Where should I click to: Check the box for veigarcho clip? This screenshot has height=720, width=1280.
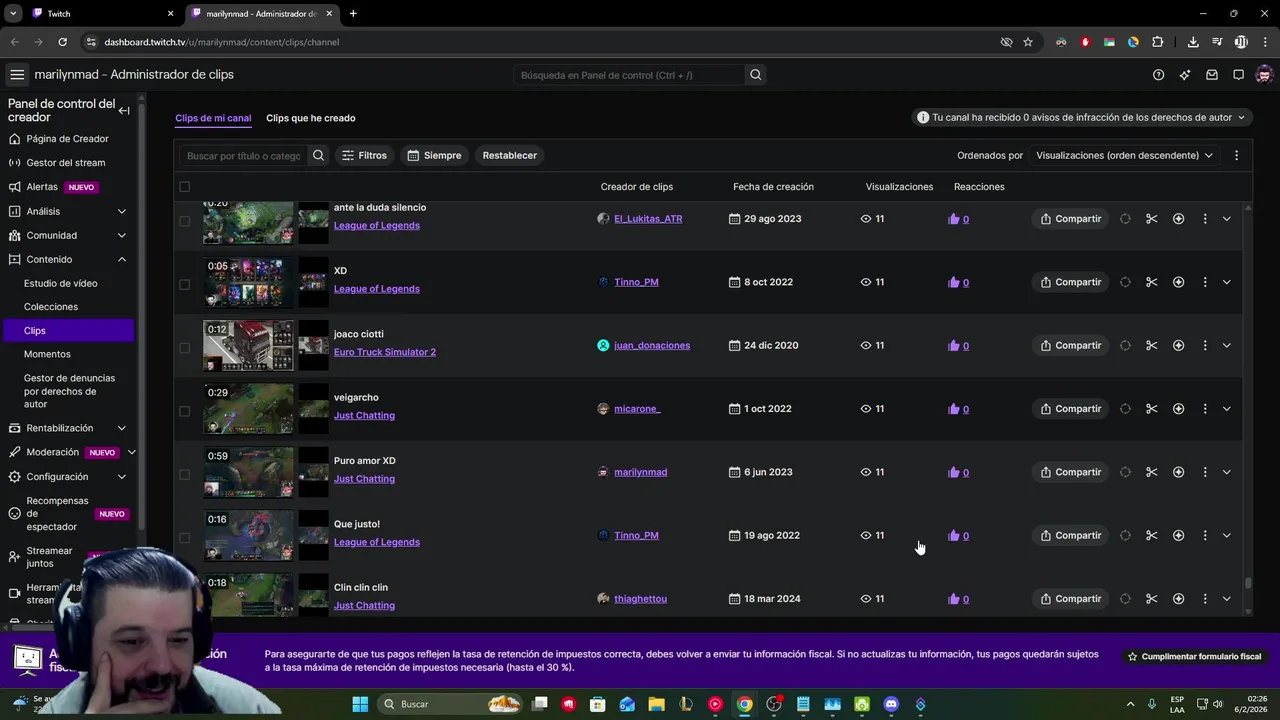[184, 411]
